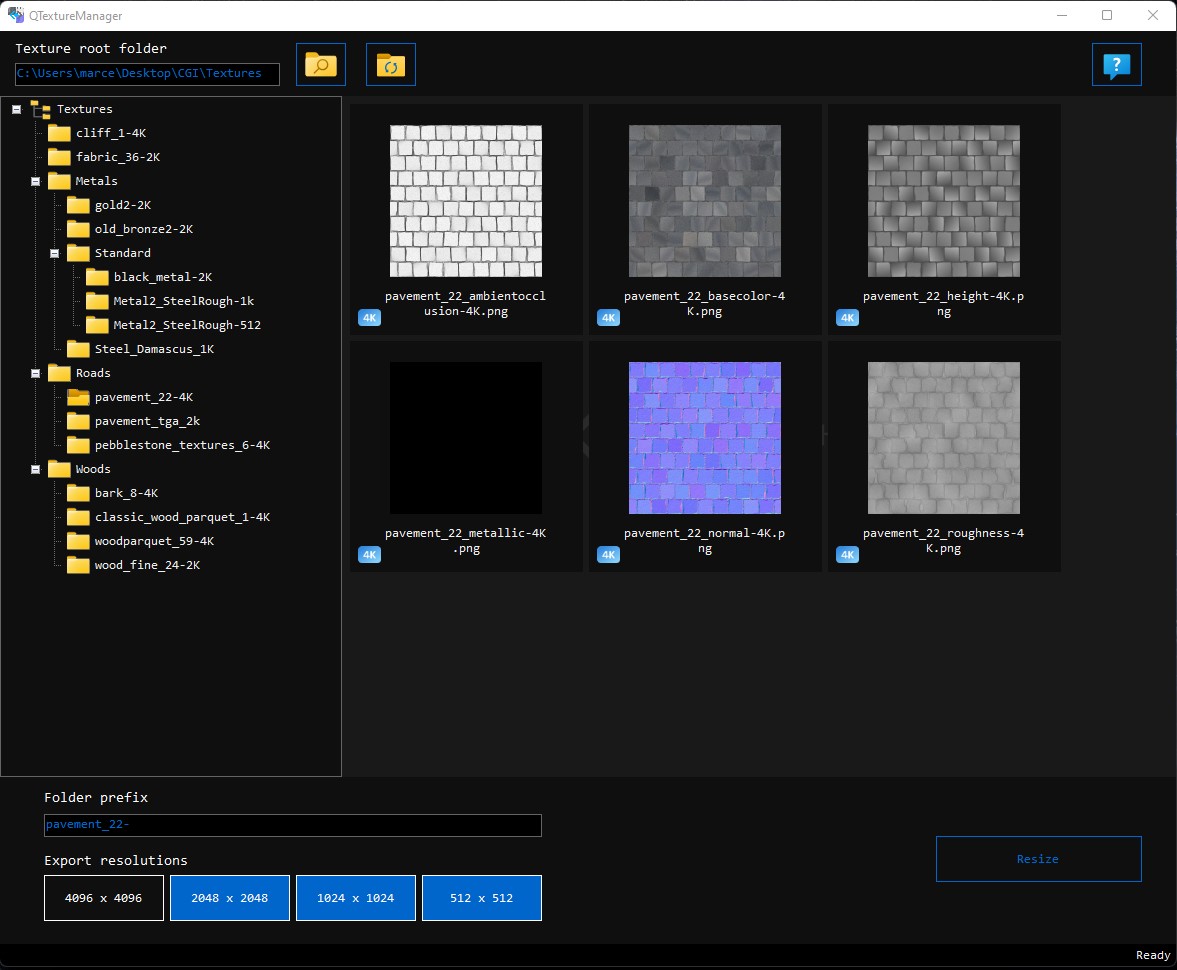
Task: Select the pavement_22_basecolor texture thumbnail
Action: [704, 201]
